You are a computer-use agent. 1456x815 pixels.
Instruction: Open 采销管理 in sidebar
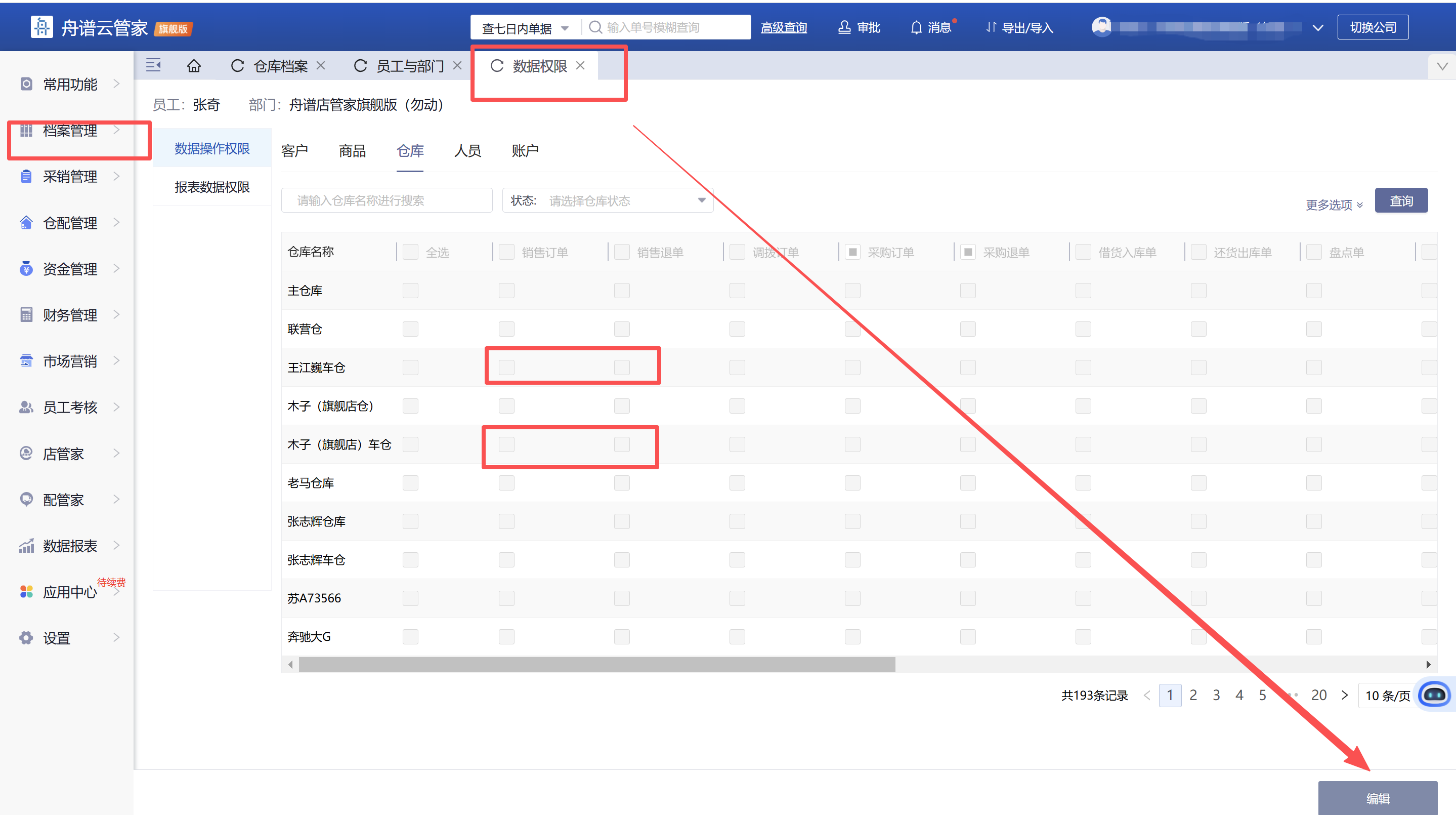pyautogui.click(x=70, y=177)
